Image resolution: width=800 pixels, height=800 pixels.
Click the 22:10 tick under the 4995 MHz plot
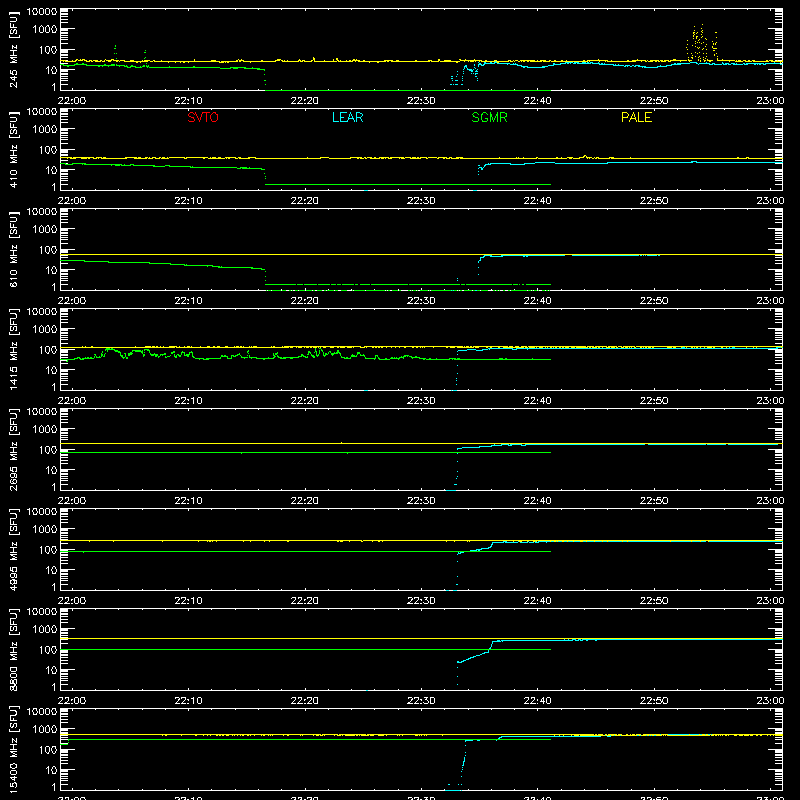tap(188, 601)
